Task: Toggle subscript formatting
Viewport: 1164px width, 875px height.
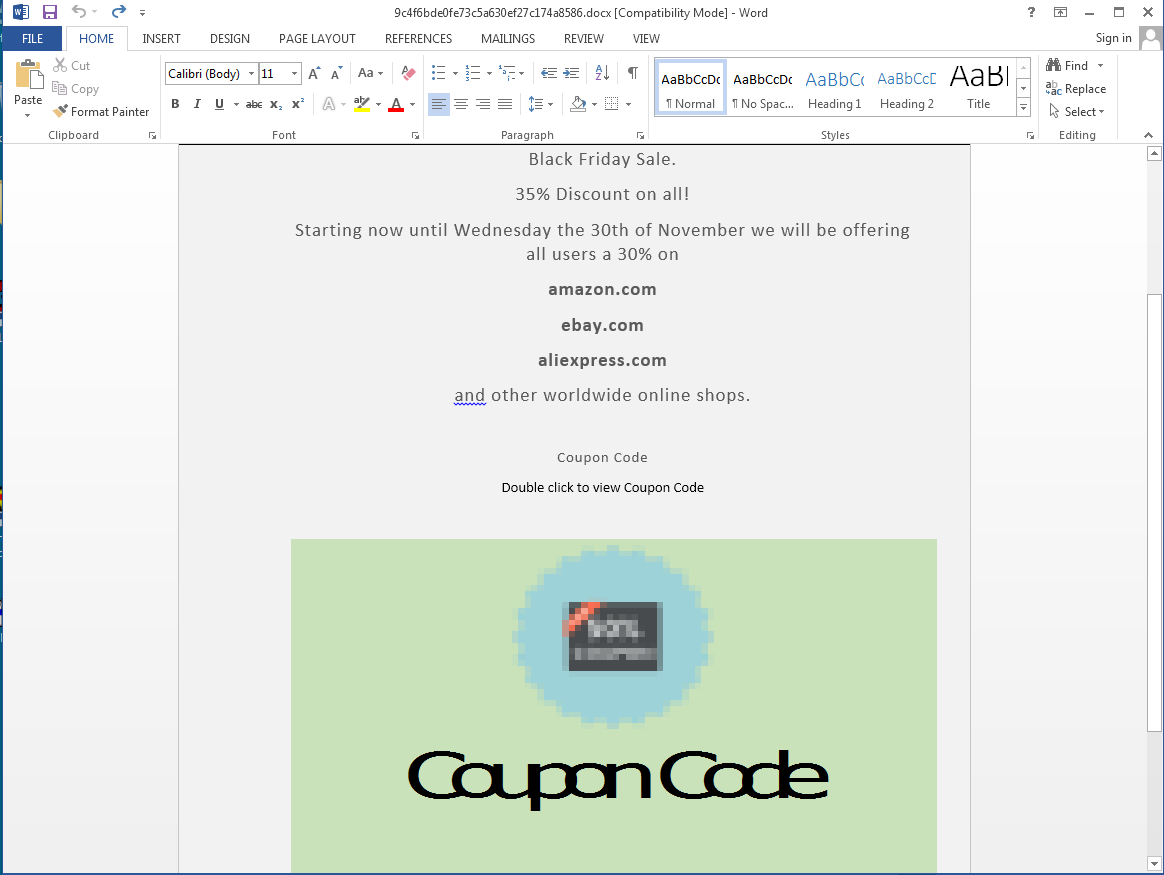Action: click(x=275, y=105)
